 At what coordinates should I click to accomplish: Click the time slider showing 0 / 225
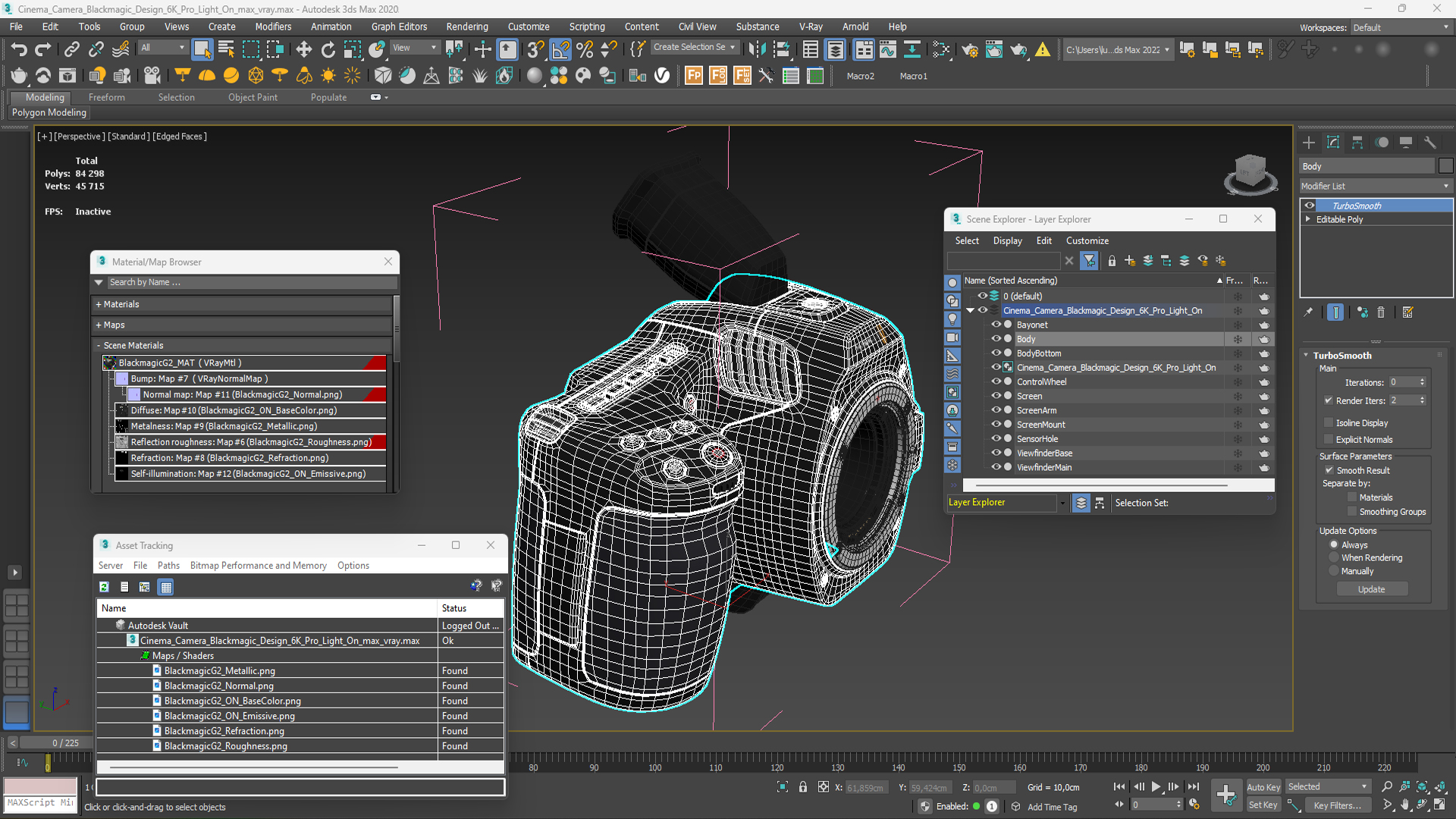pos(57,742)
